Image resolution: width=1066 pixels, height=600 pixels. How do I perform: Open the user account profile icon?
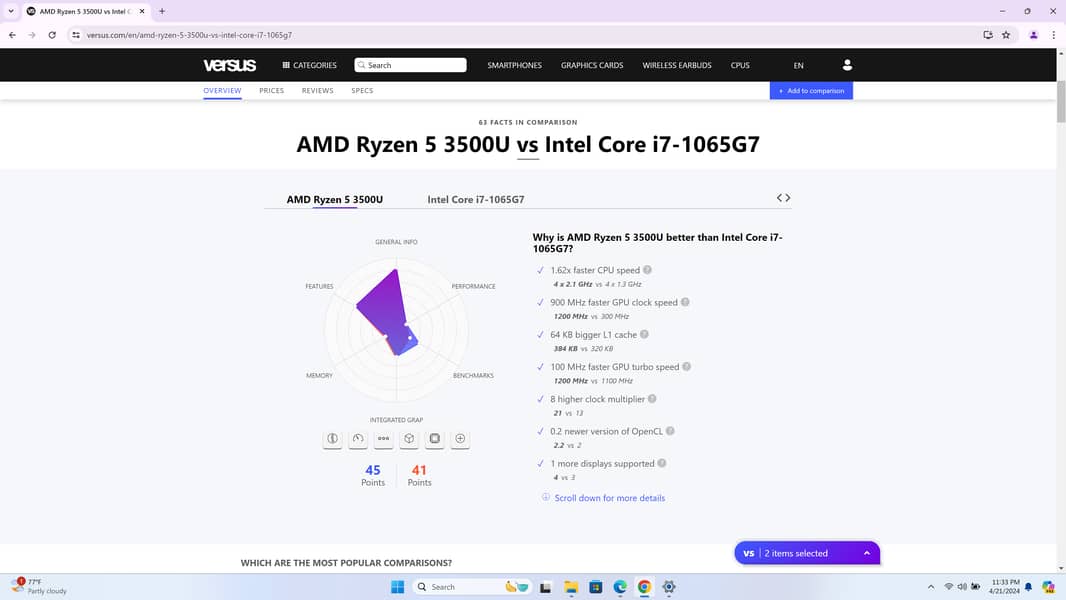click(847, 65)
